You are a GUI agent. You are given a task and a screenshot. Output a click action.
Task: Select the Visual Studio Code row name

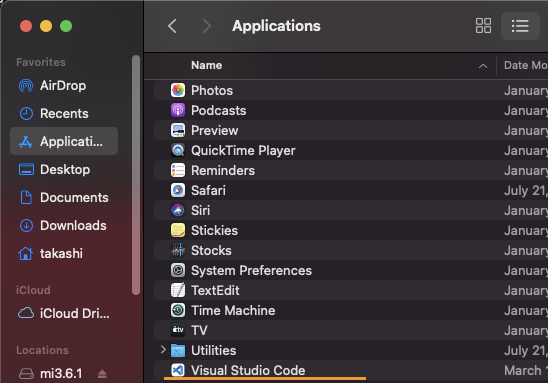tap(248, 370)
